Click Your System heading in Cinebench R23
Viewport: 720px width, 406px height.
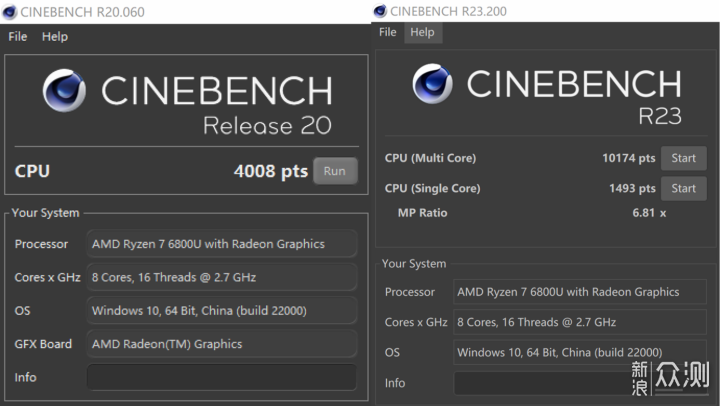click(414, 264)
